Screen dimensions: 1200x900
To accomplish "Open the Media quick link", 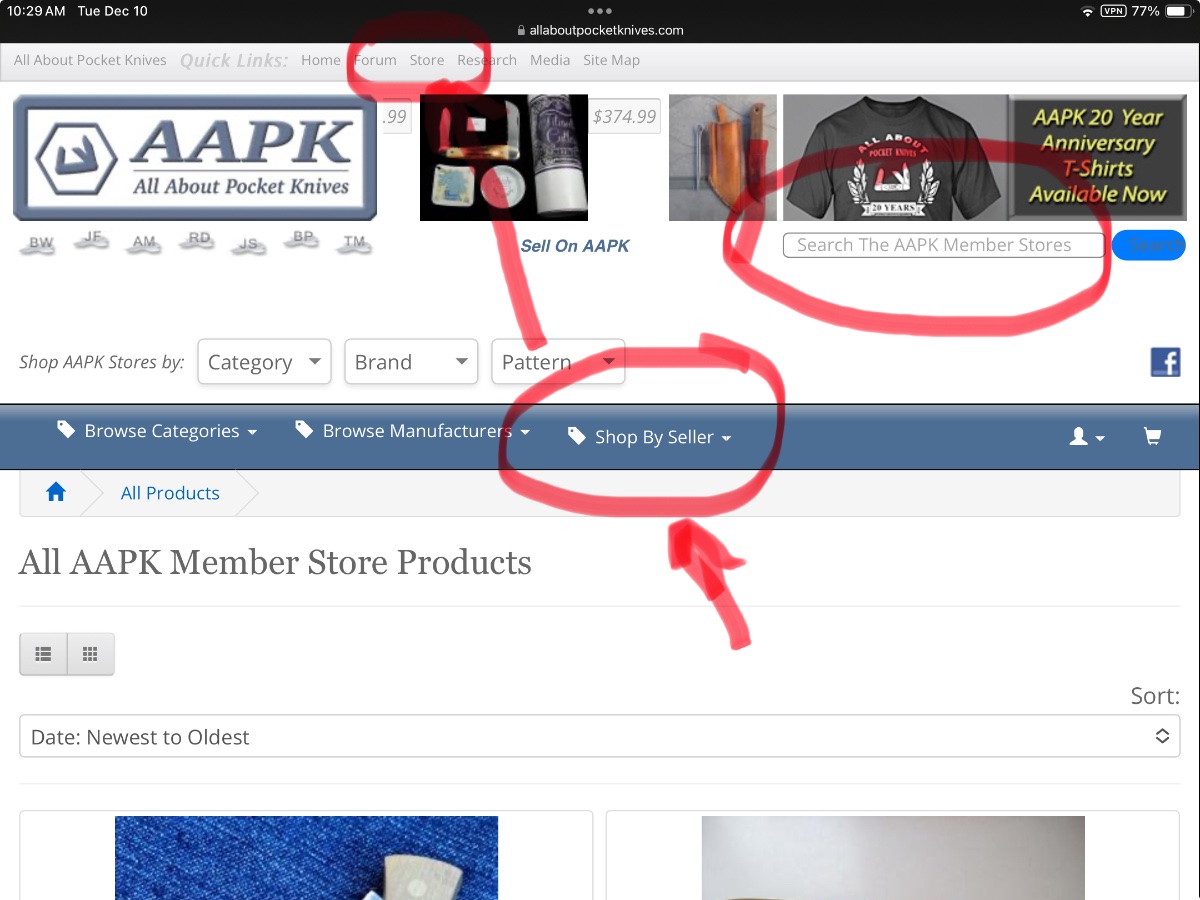I will tap(550, 60).
